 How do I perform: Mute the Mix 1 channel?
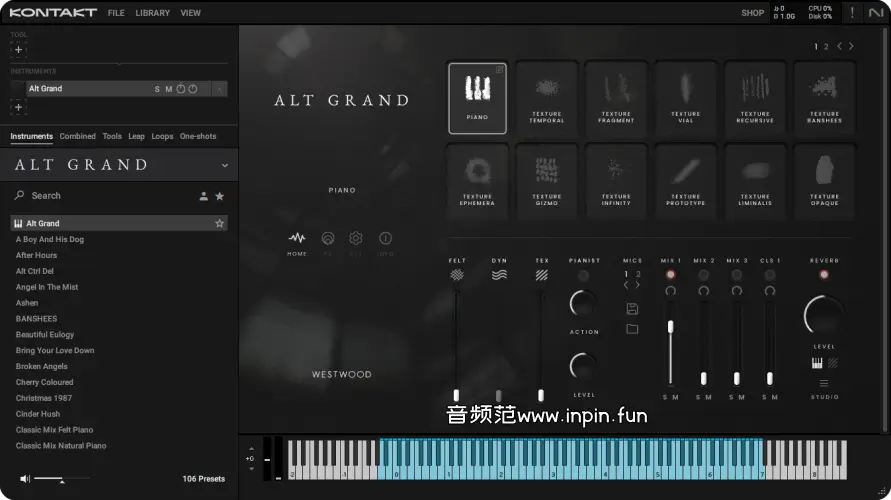tap(676, 397)
